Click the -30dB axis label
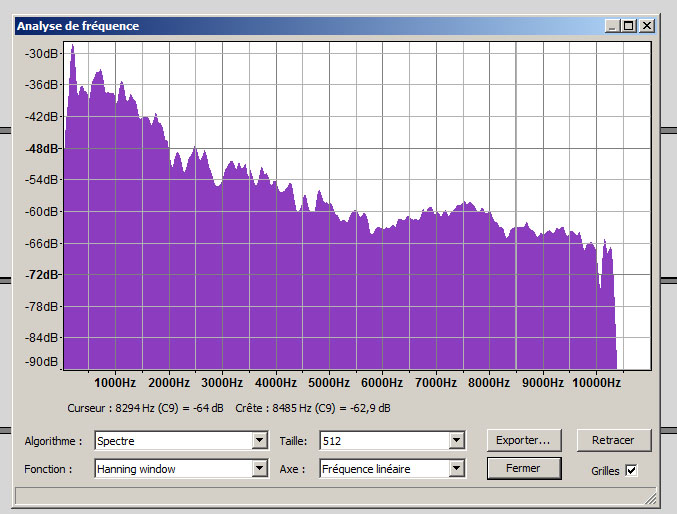This screenshot has height=514, width=677. (41, 54)
